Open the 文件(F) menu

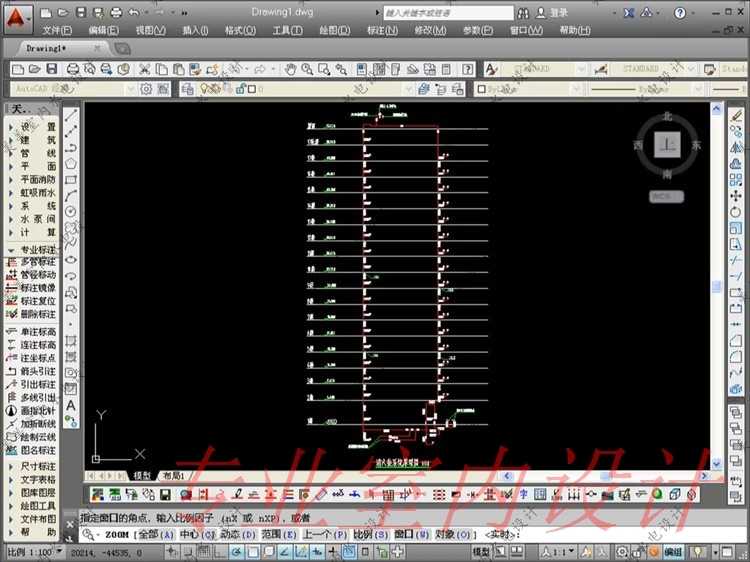click(x=57, y=30)
